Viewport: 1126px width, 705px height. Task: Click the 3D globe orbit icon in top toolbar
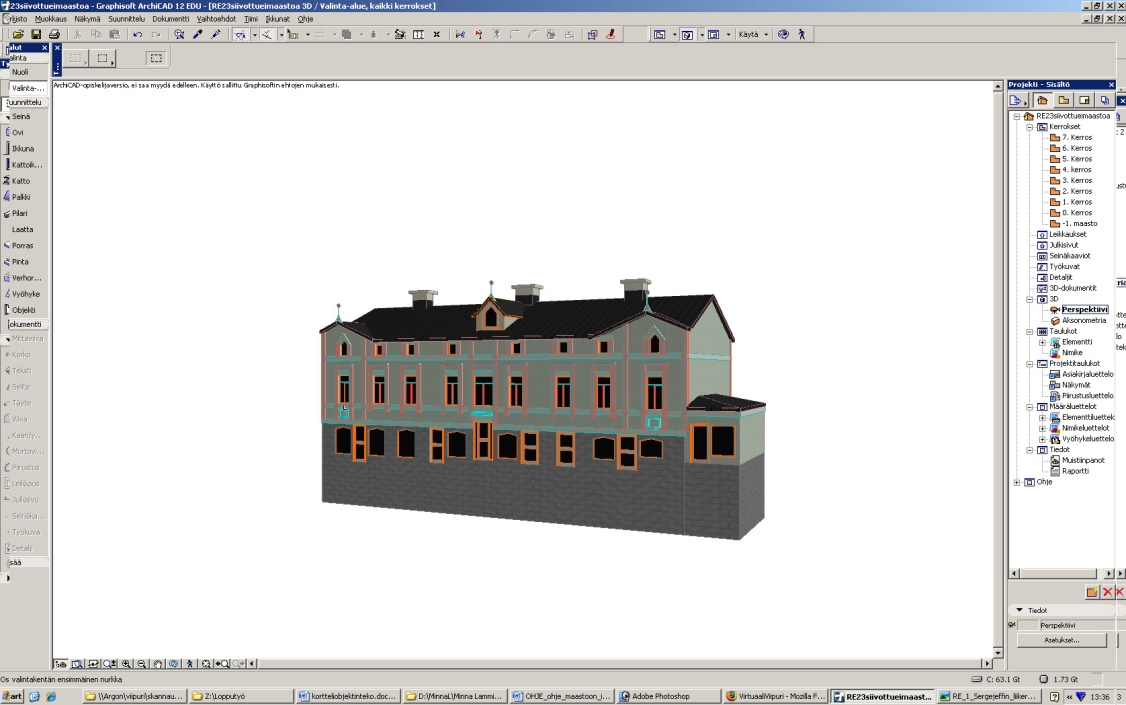point(783,34)
